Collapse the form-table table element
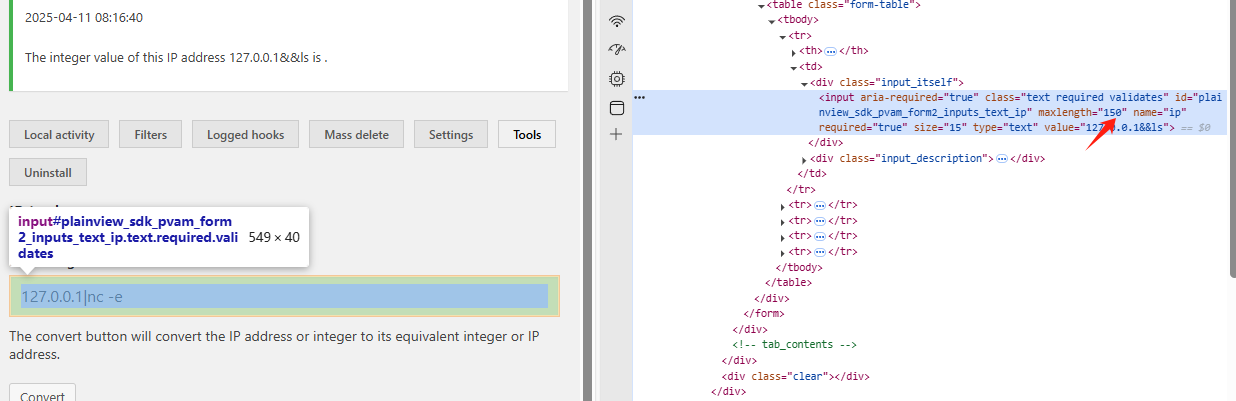 point(761,5)
